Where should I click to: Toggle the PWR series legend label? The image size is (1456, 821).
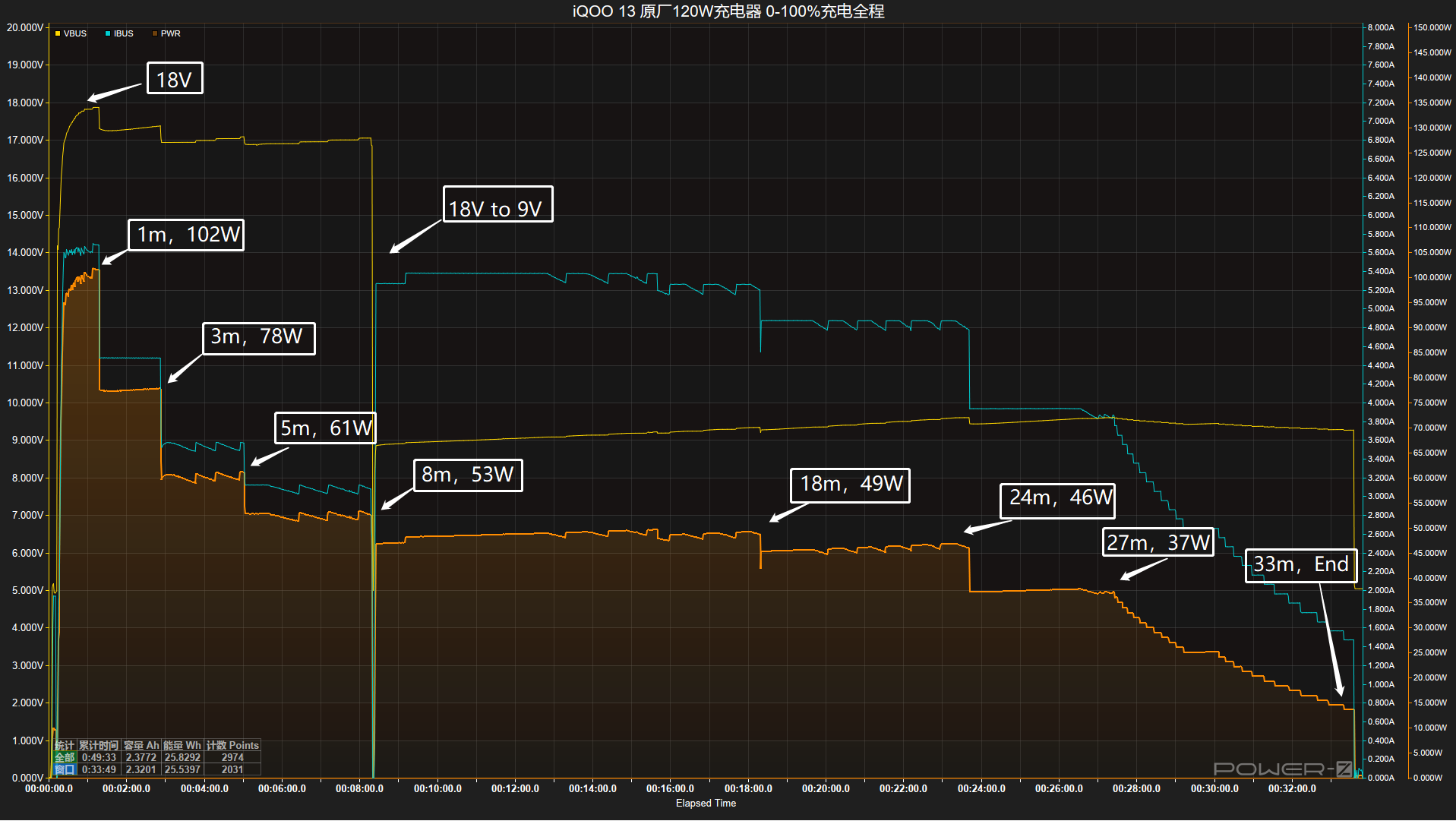tap(171, 33)
